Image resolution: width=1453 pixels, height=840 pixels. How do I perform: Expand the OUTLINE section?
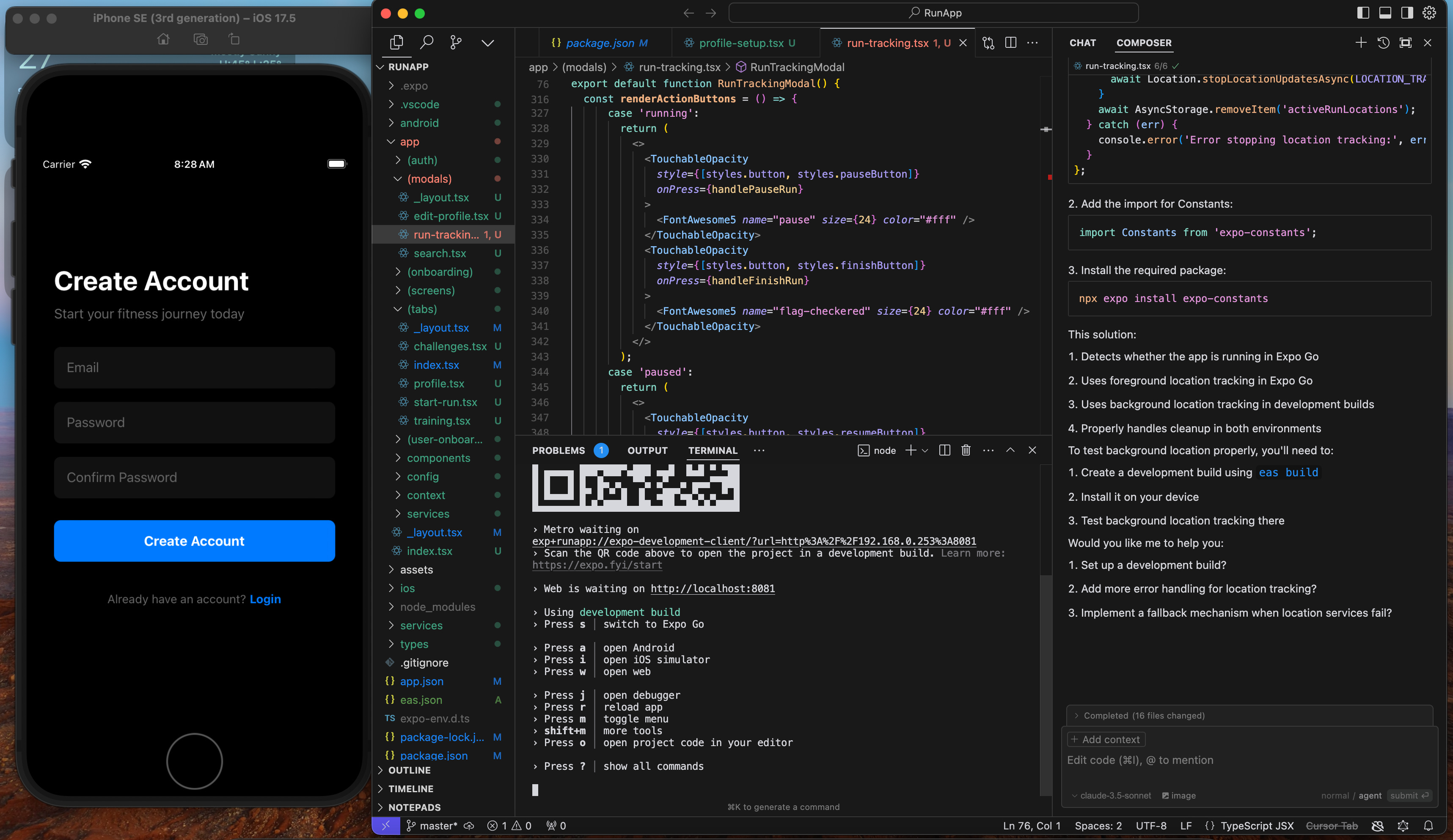(409, 770)
